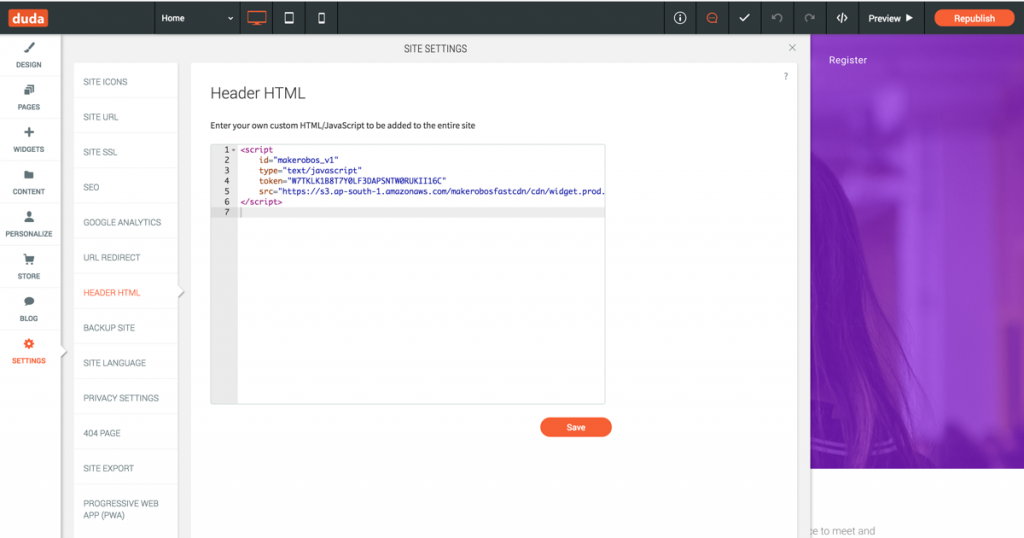
Task: Click the Duda logo
Action: [28, 18]
